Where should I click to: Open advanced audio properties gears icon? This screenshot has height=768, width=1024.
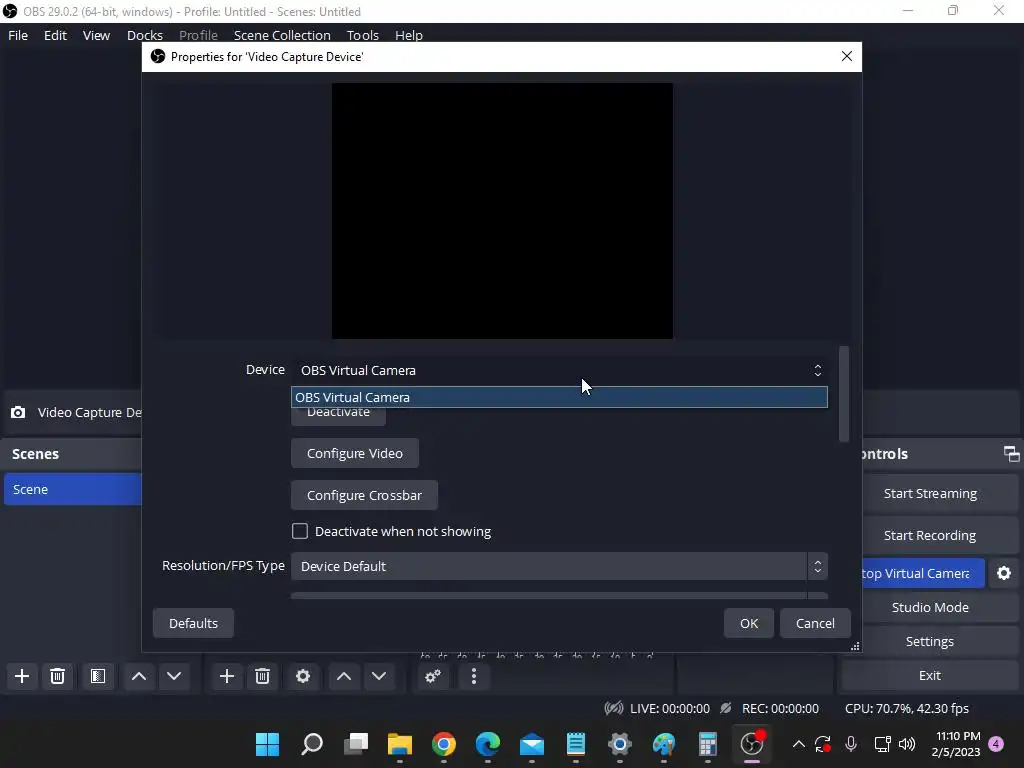pos(433,676)
